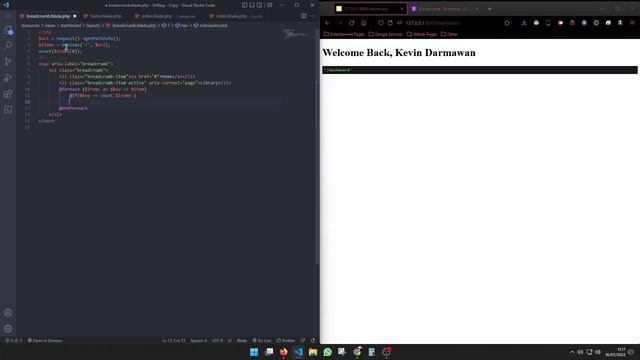Open the 'Other' bookmark folder

449,34
